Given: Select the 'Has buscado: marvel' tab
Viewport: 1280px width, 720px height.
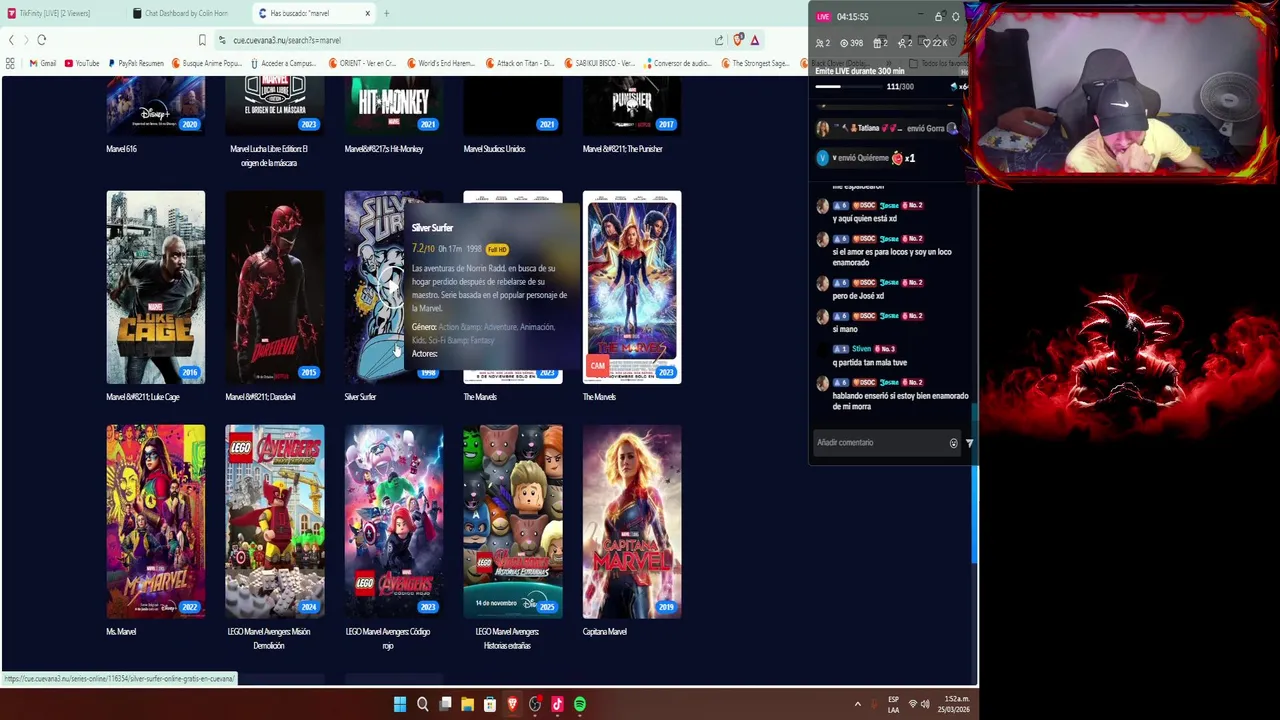Looking at the screenshot, I should [x=313, y=13].
